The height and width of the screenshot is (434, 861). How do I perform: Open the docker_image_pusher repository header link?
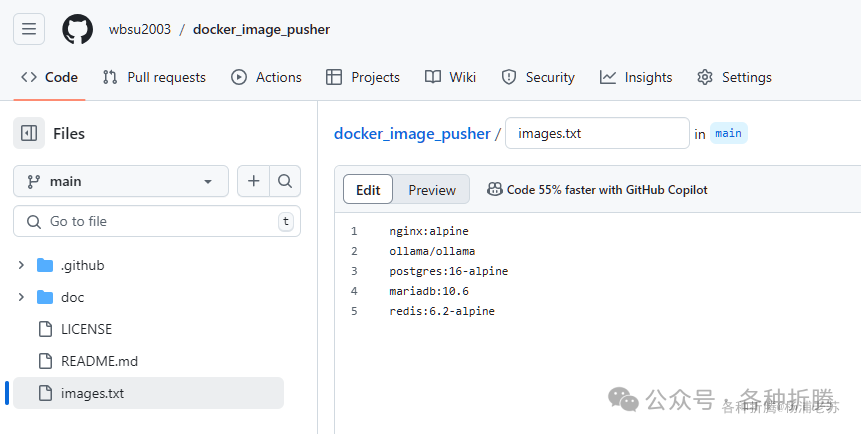[x=261, y=29]
